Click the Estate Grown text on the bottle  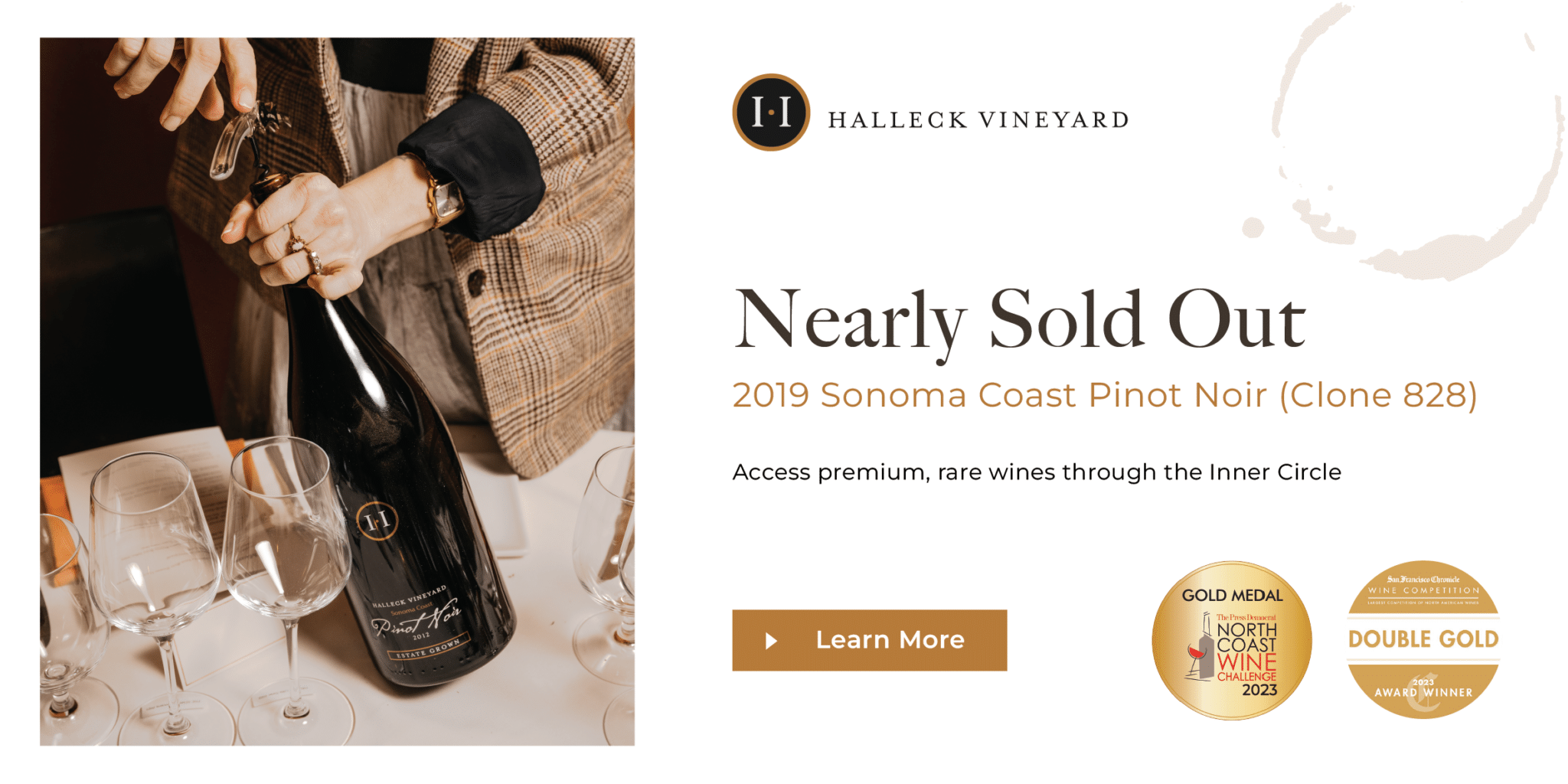coord(428,650)
